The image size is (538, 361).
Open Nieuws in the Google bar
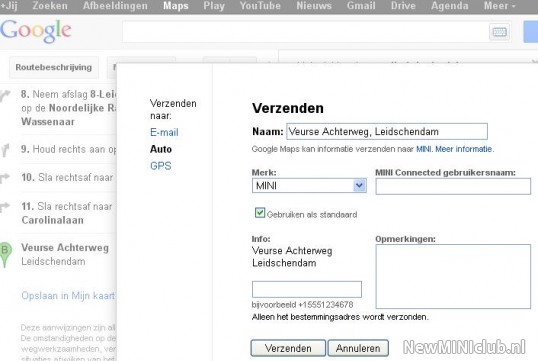(x=314, y=6)
